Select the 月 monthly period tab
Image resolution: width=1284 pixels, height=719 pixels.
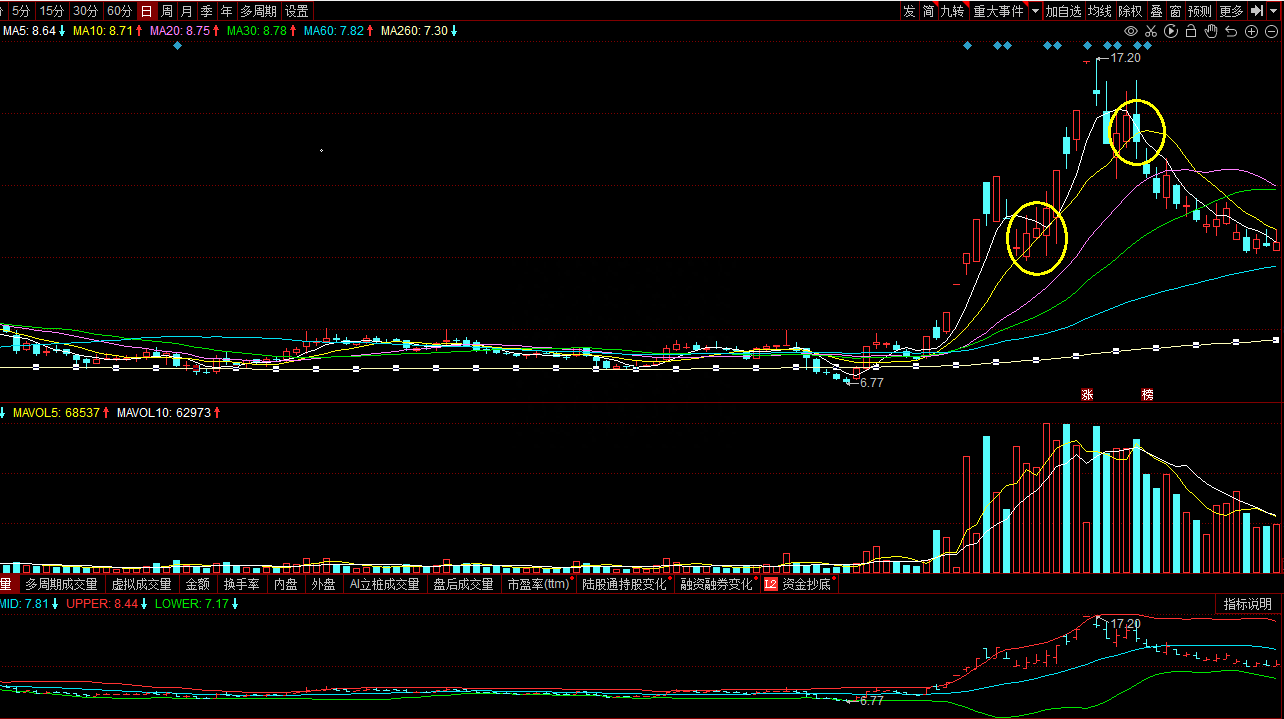tap(187, 11)
